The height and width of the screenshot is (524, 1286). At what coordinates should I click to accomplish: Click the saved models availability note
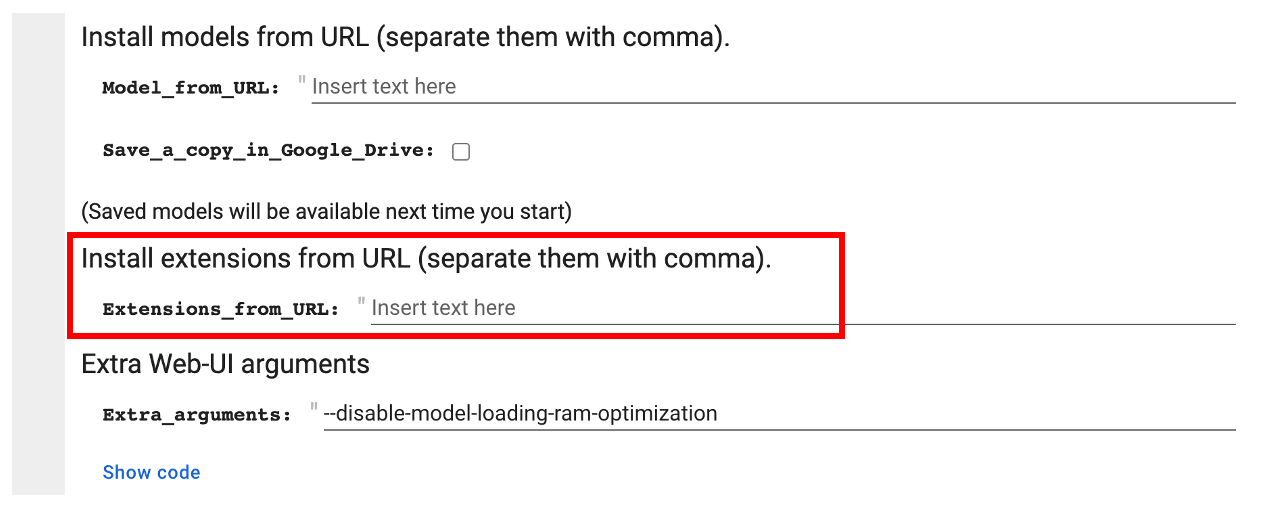coord(326,211)
